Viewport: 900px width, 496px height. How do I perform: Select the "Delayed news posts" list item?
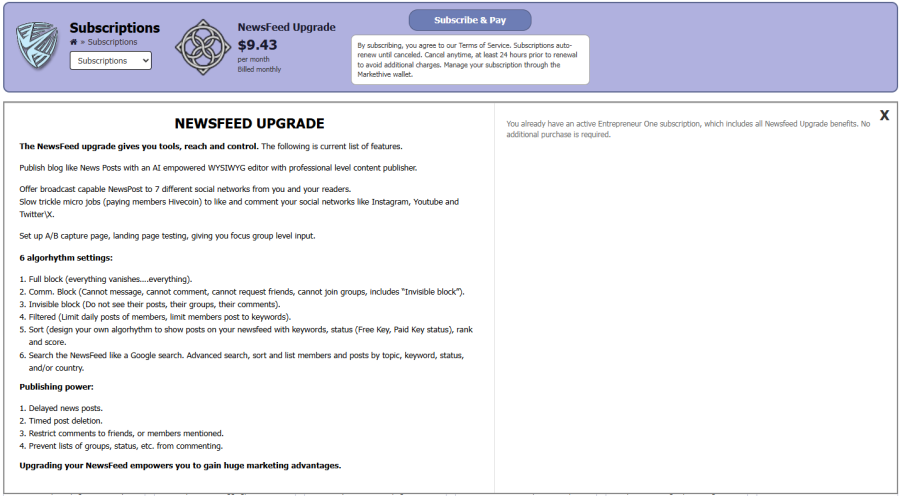coord(66,408)
